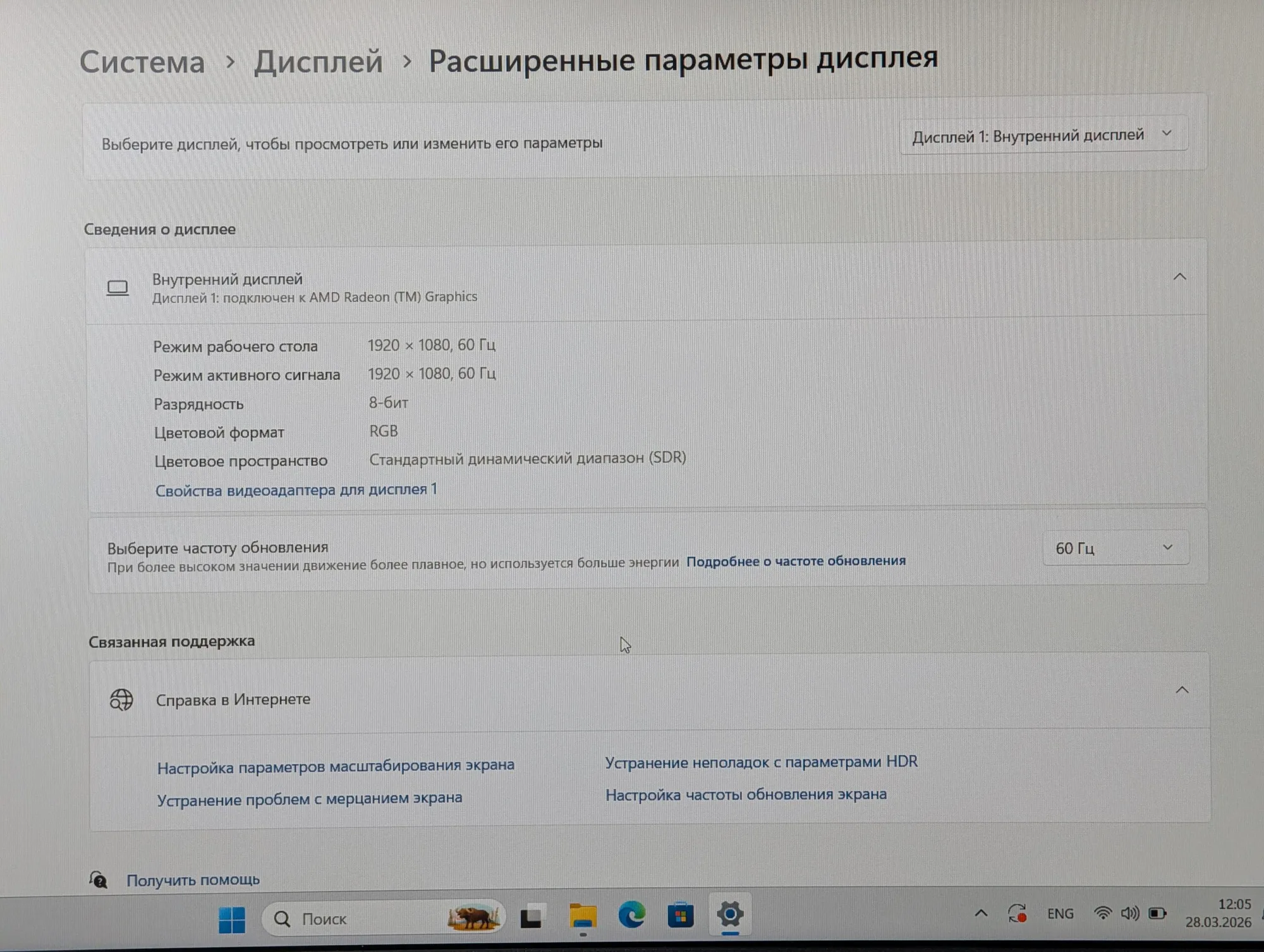Click the Settings gear taskbar icon
The width and height of the screenshot is (1264, 952).
pos(730,914)
